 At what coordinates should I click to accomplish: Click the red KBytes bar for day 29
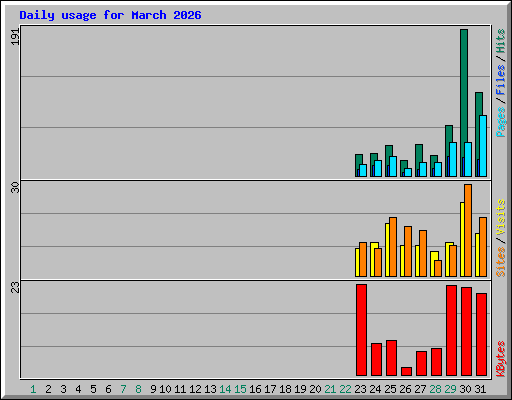click(x=451, y=330)
